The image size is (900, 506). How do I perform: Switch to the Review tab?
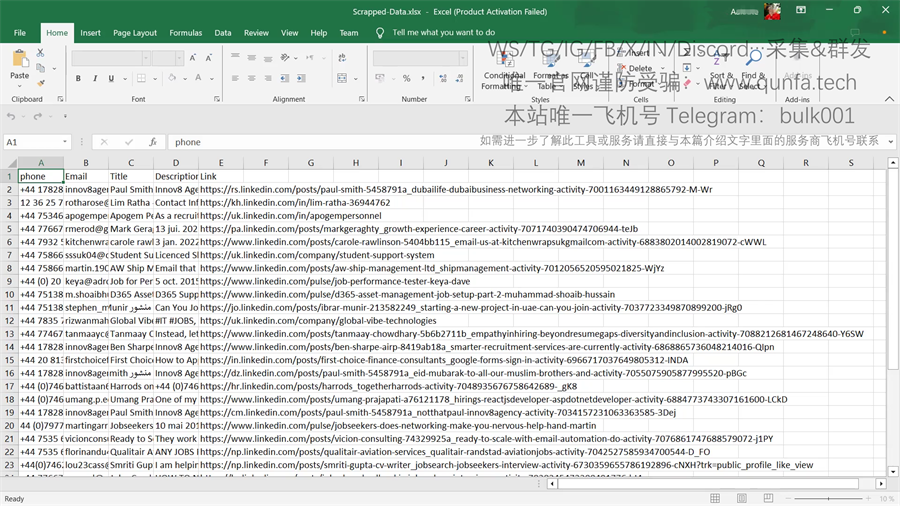256,33
